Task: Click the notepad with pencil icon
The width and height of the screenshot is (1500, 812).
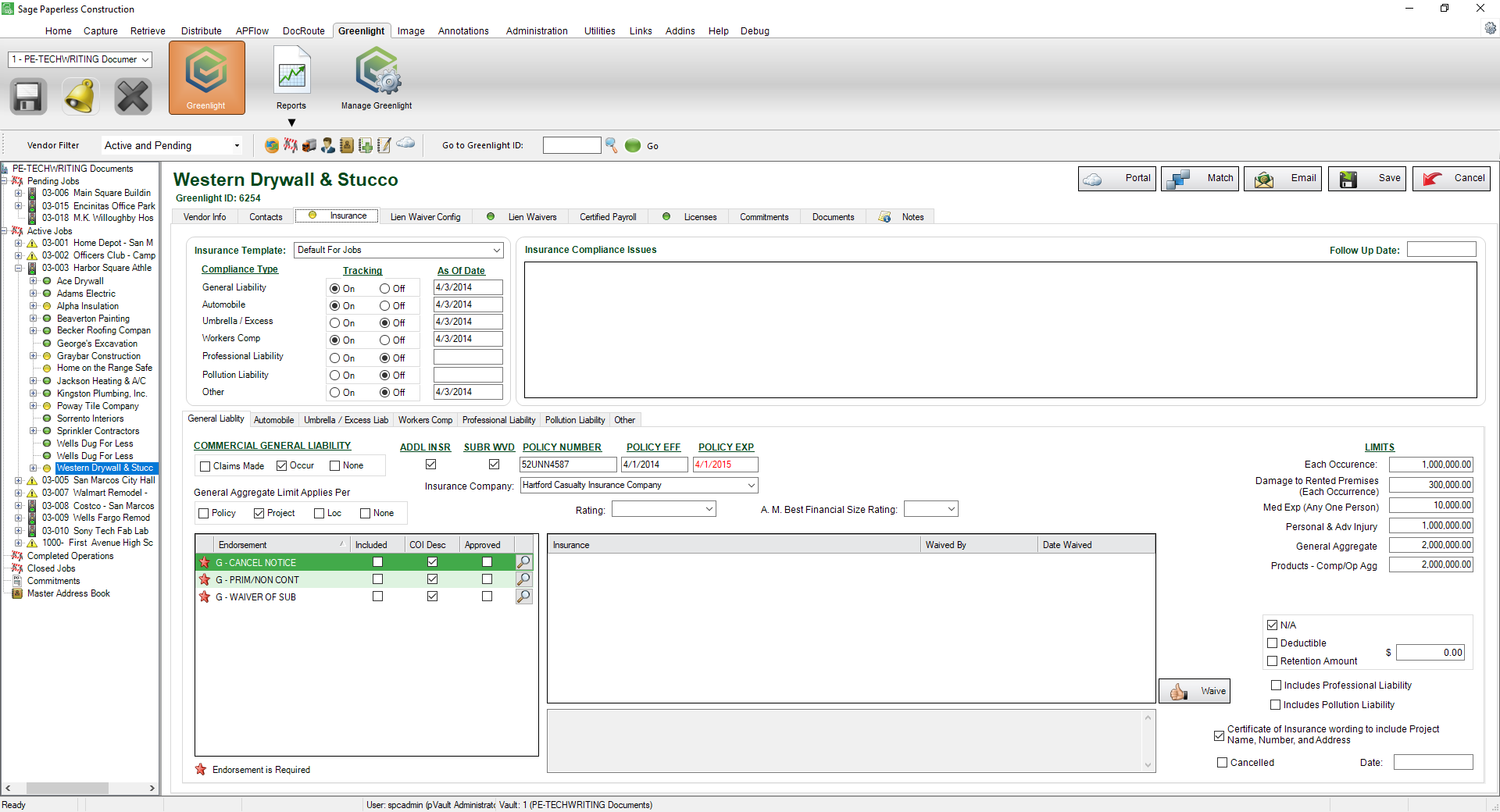Action: (384, 145)
